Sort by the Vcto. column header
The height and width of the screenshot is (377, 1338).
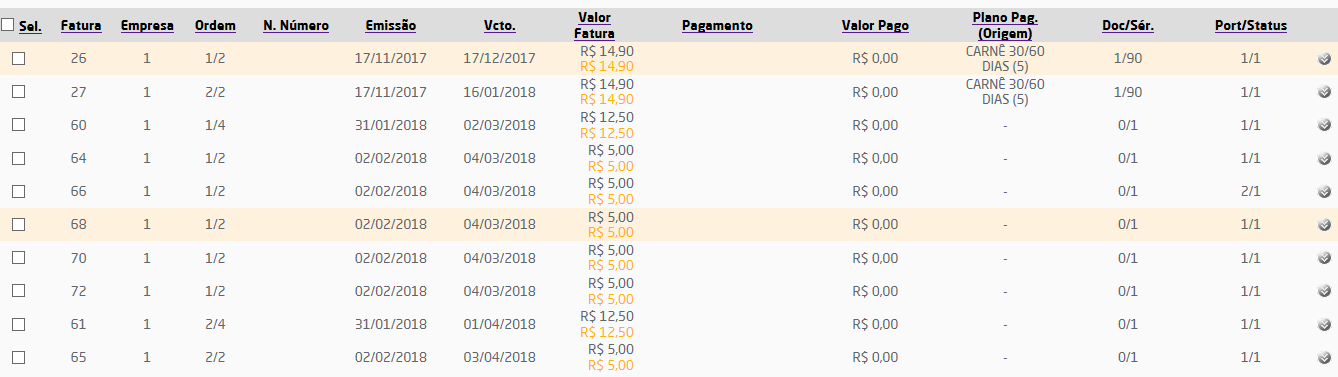[x=500, y=25]
